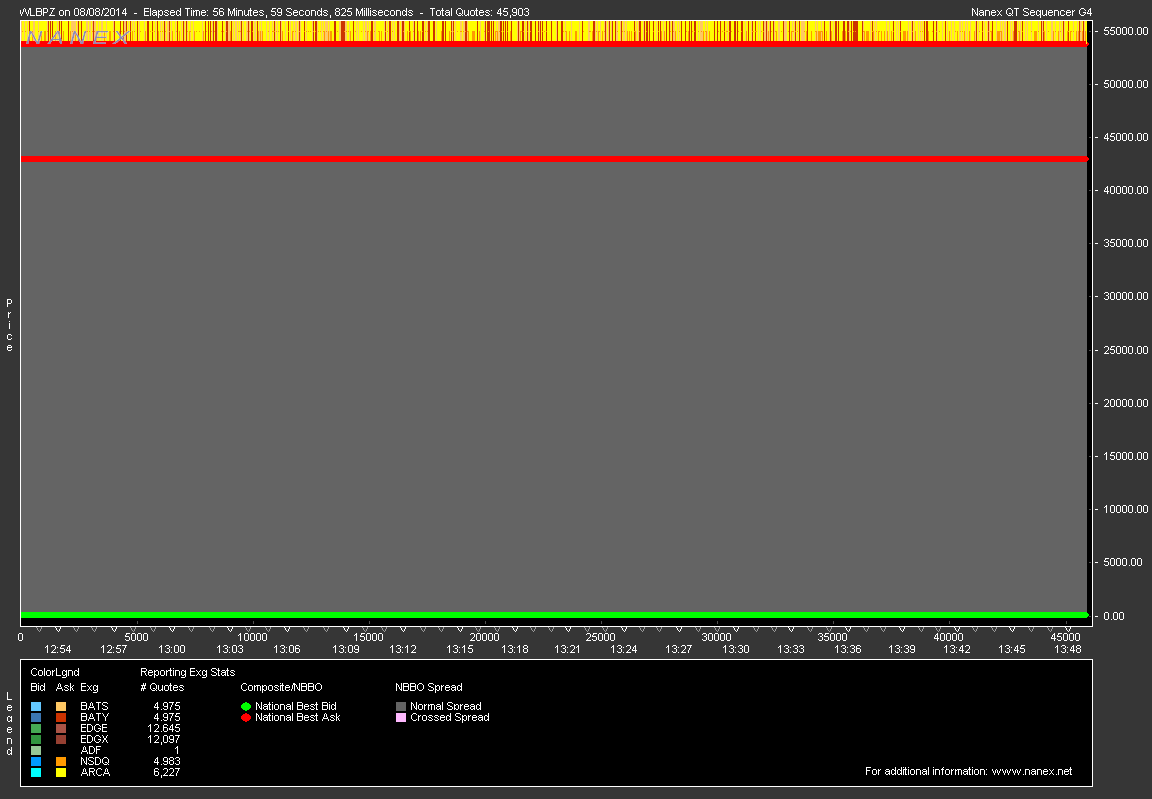Click the green best bid line at 0.00
The image size is (1152, 799).
click(554, 615)
